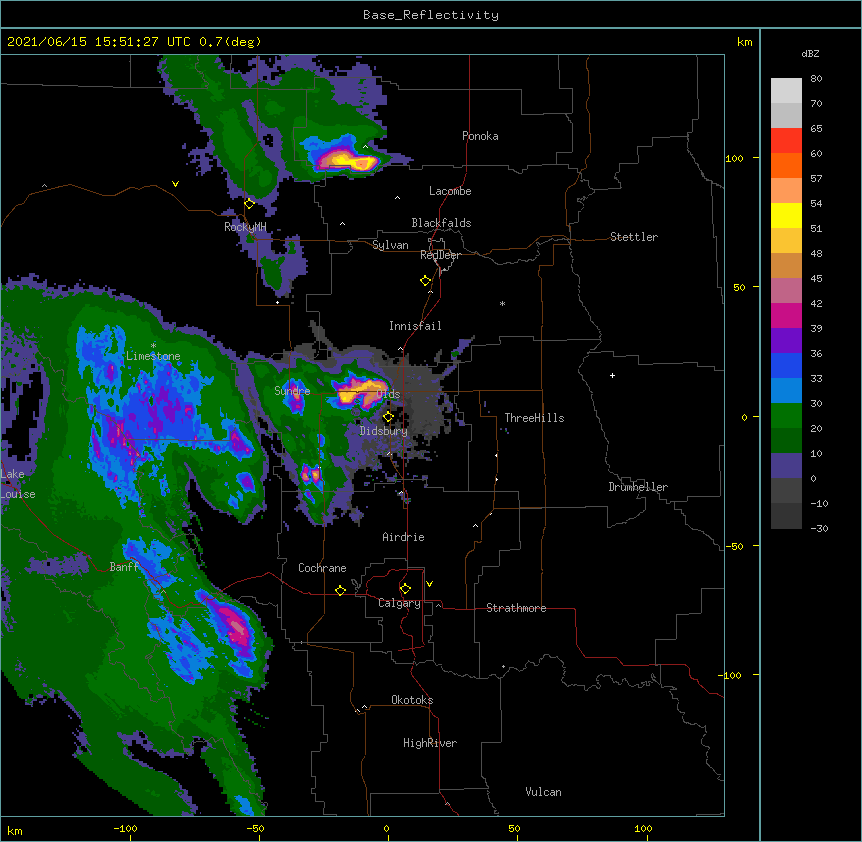The height and width of the screenshot is (842, 862).
Task: Click the yellow diamond marker above Calgary label
Action: click(x=405, y=589)
